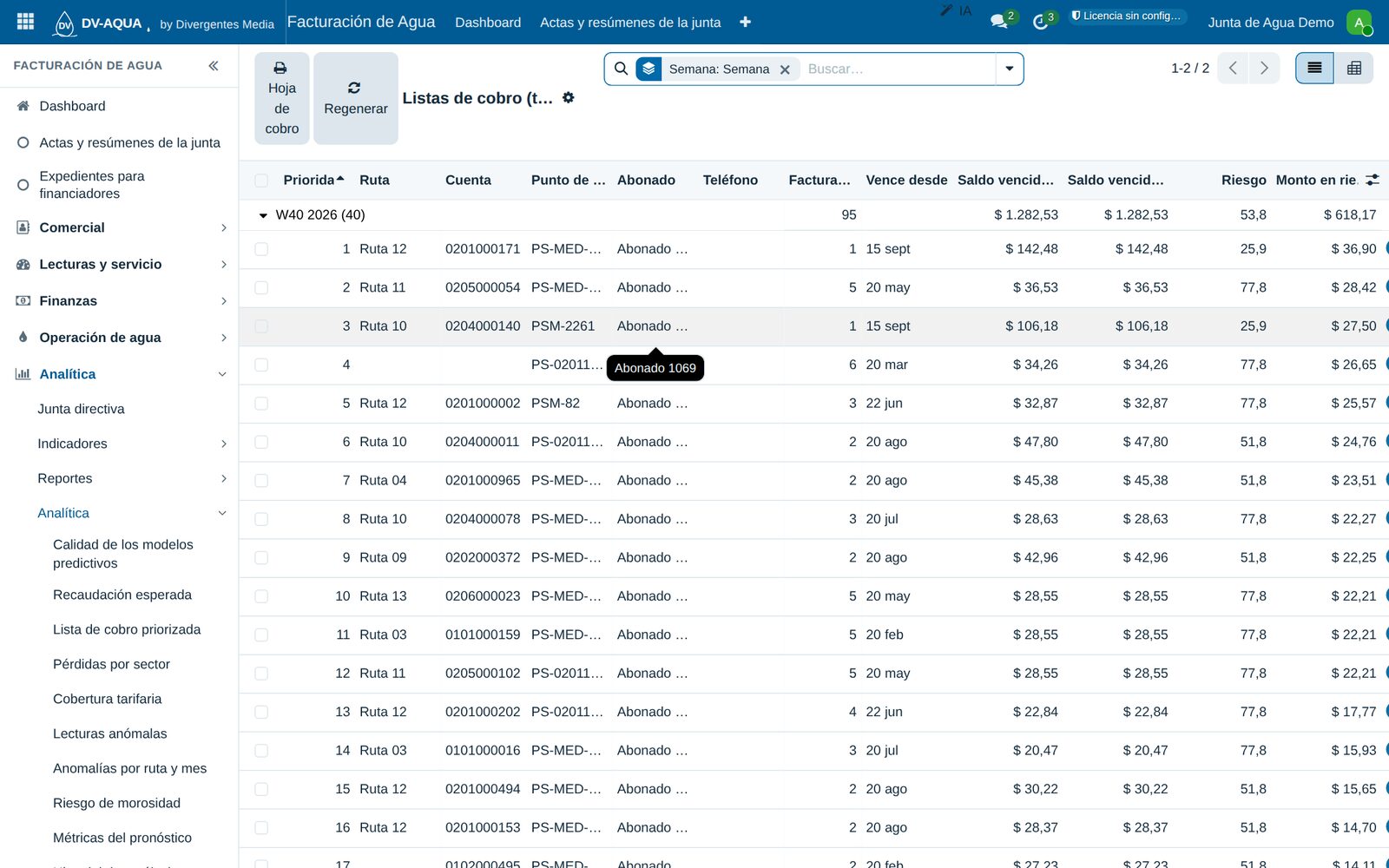This screenshot has height=868, width=1389.
Task: Open Riesgo de morosidad in sidebar
Action: (x=116, y=803)
